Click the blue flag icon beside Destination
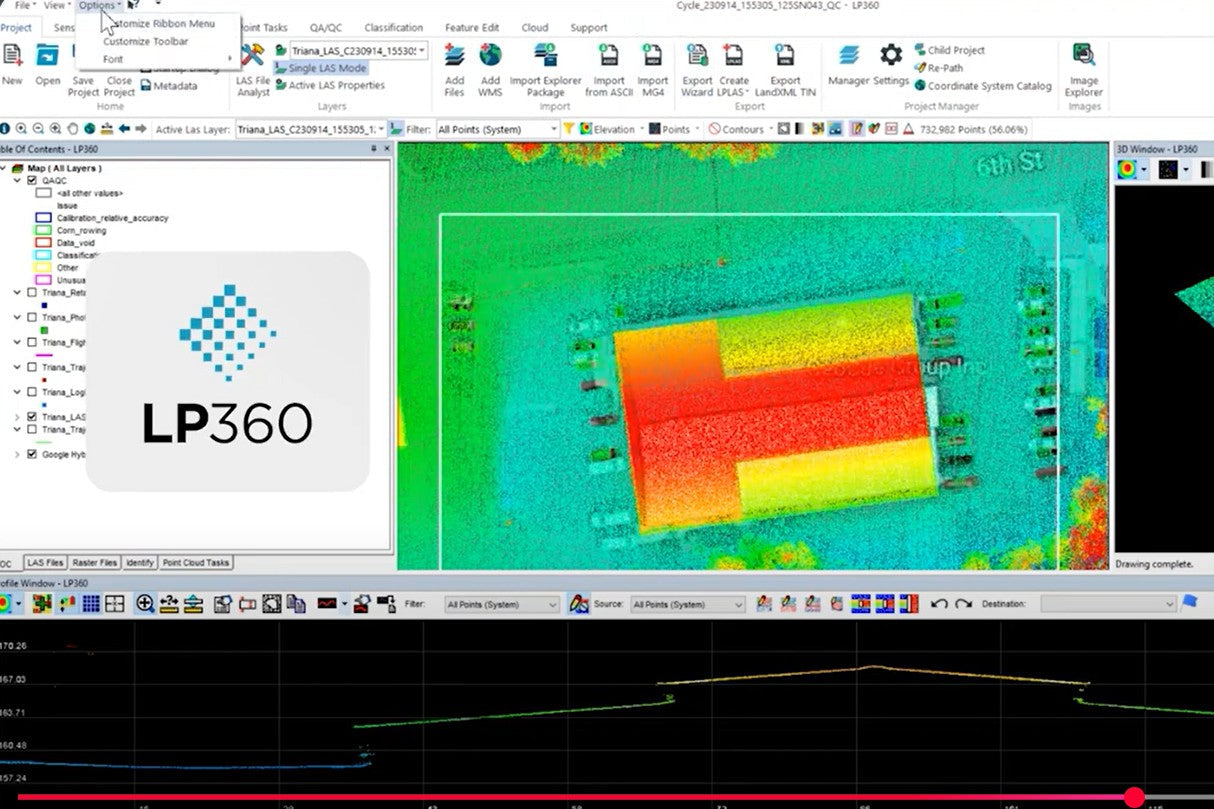This screenshot has height=809, width=1214. (x=1190, y=603)
